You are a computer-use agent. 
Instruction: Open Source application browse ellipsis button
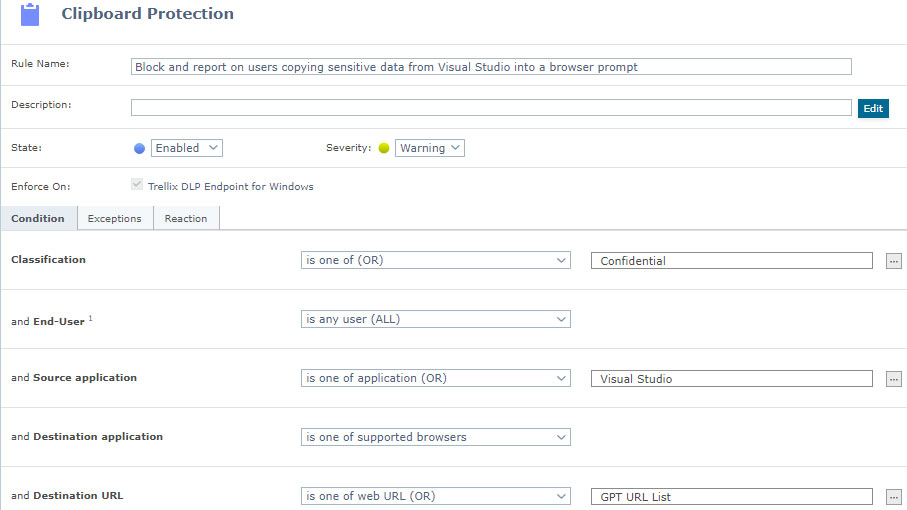(x=893, y=379)
